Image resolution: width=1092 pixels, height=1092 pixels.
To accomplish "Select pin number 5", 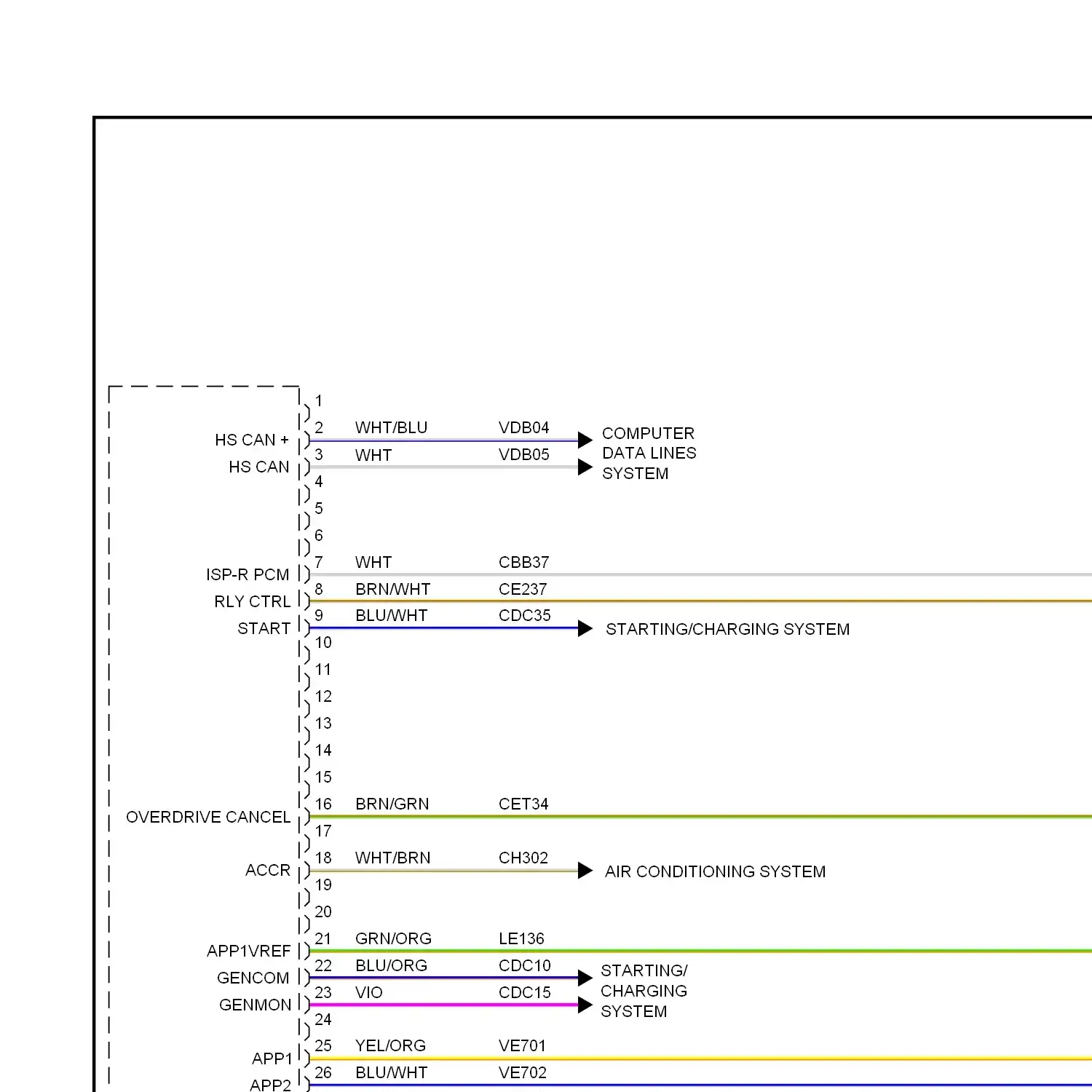I will click(319, 508).
